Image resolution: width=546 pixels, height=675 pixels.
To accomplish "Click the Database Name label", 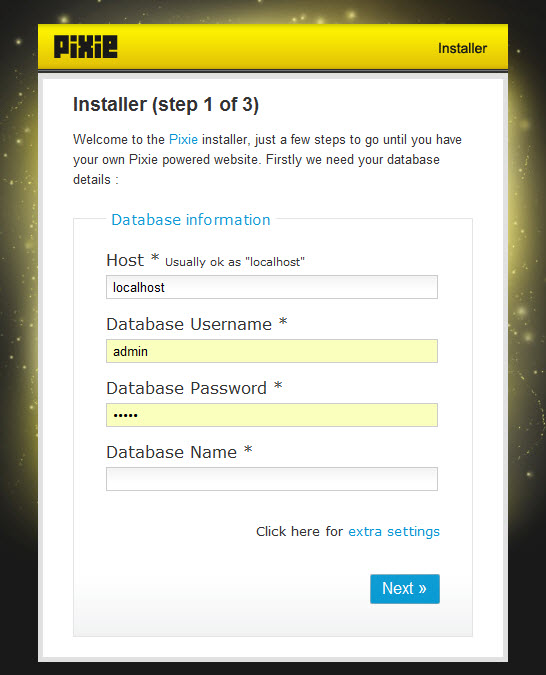I will (171, 452).
